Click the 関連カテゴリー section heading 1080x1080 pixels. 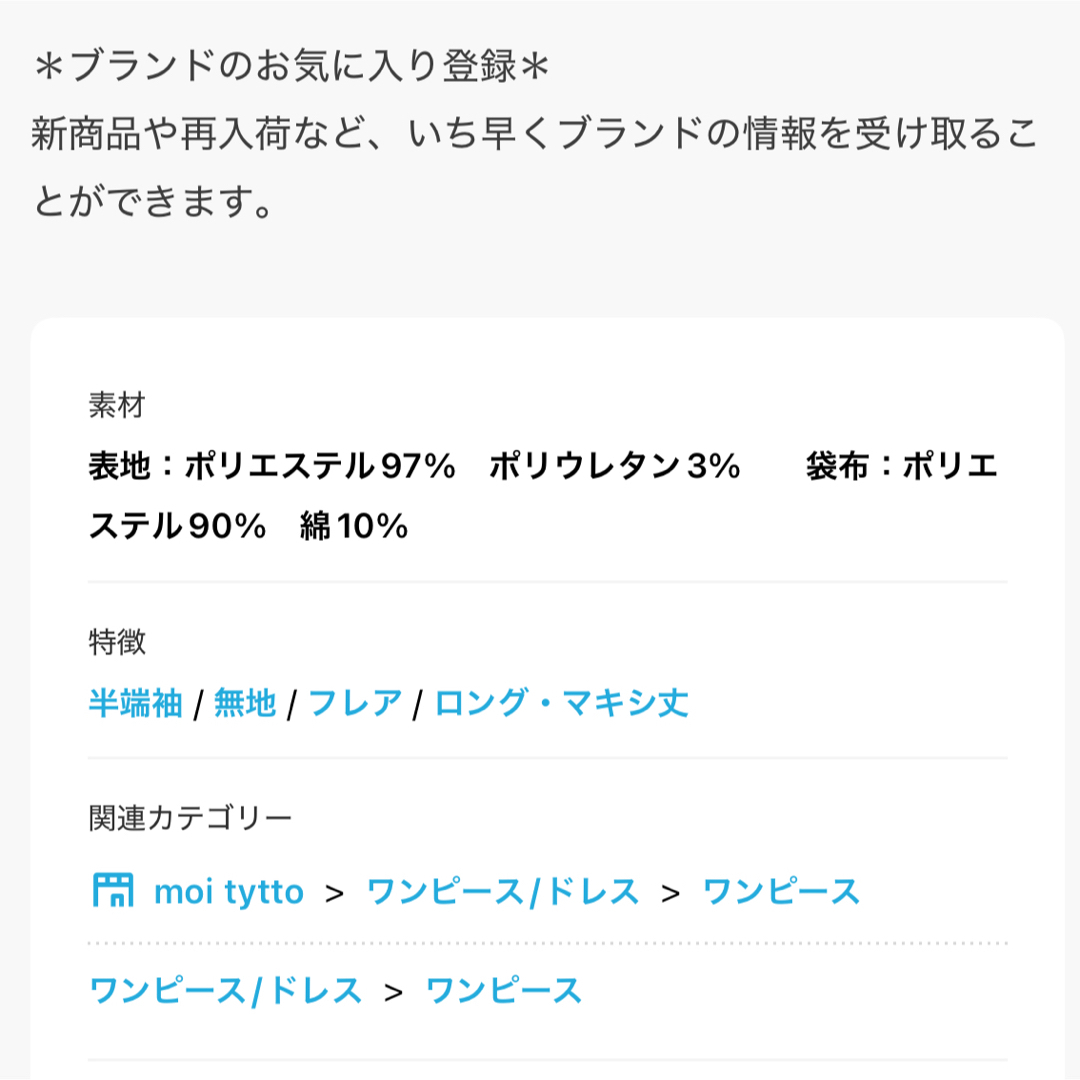click(190, 818)
